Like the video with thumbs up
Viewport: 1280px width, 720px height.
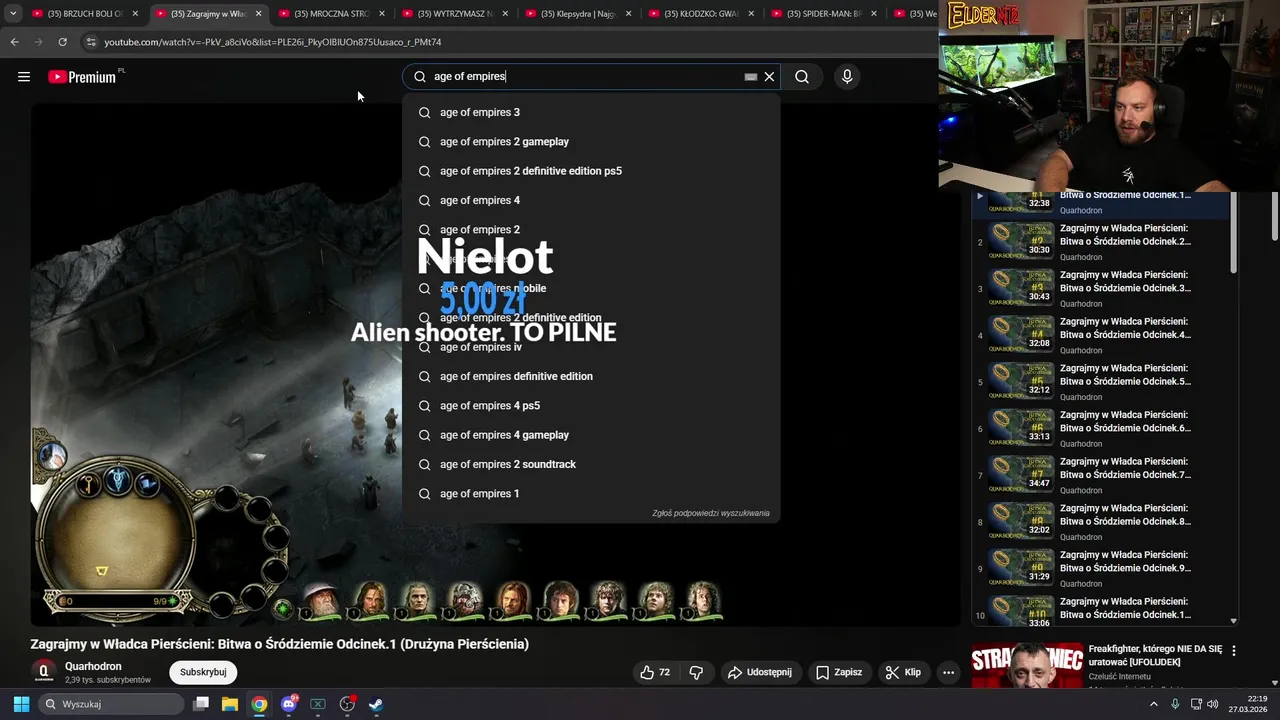pos(655,673)
